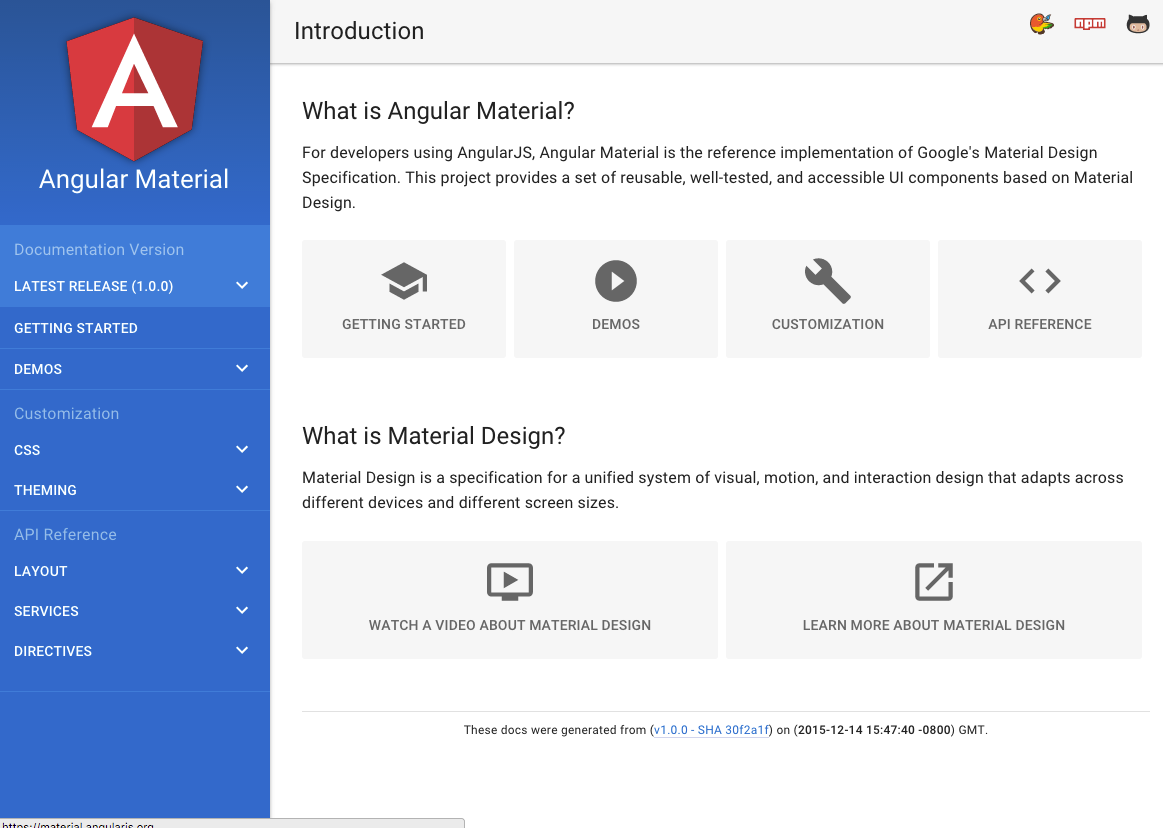The image size is (1163, 828).
Task: Open the v1.0.0 - SHA 30f2a1f link
Action: pyautogui.click(x=710, y=729)
